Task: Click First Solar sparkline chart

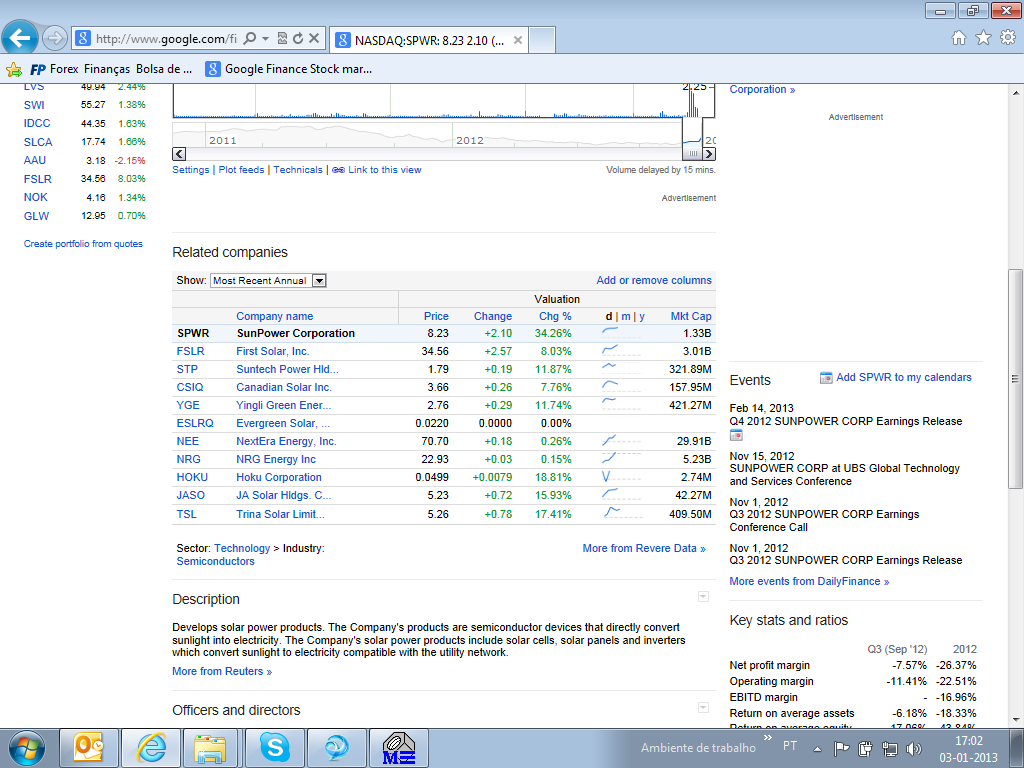Action: pyautogui.click(x=621, y=351)
